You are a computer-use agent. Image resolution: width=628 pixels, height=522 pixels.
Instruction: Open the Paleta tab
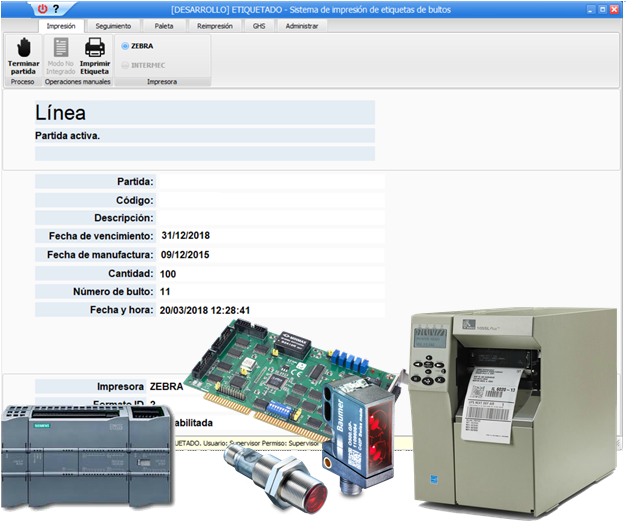click(164, 26)
